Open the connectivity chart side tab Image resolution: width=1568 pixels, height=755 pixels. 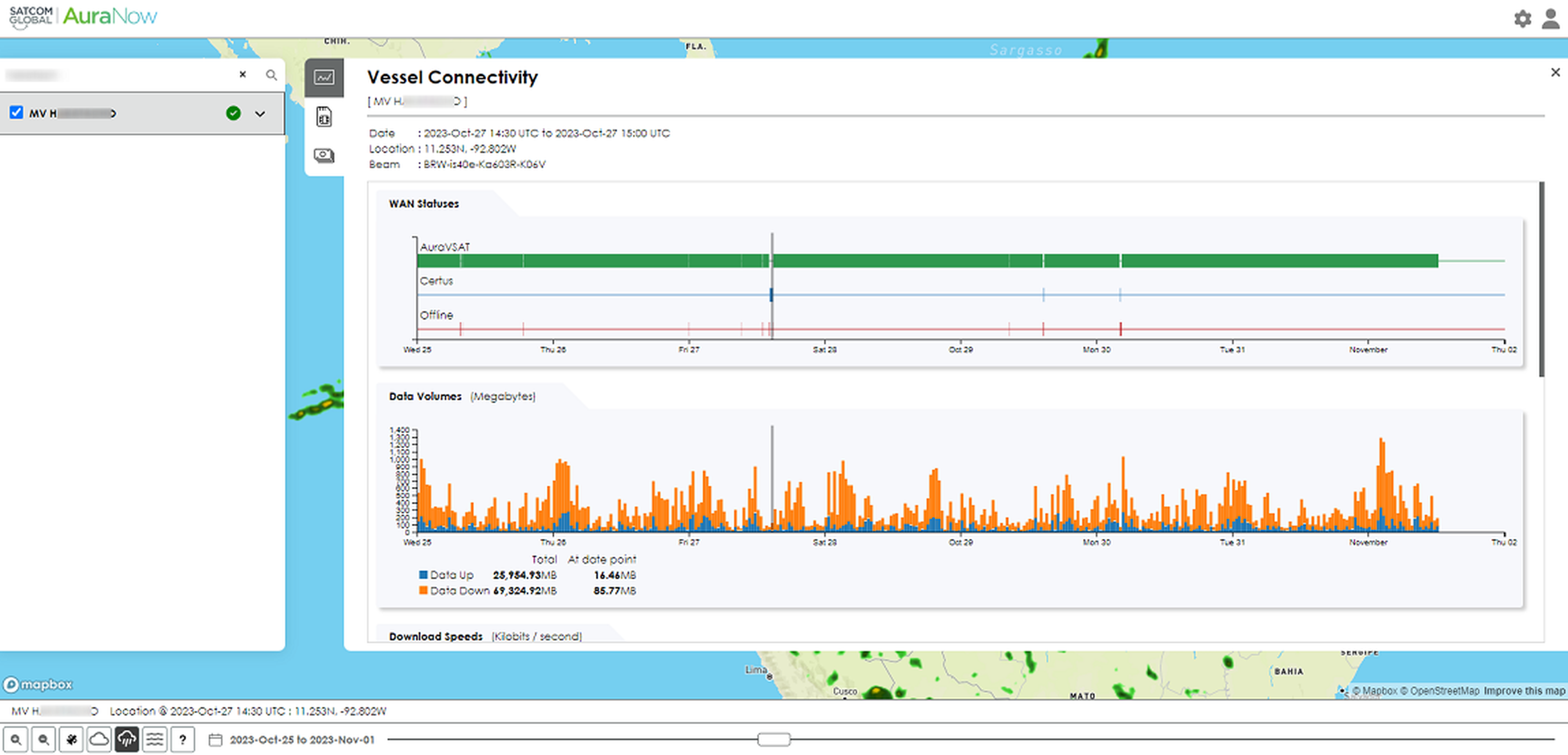[324, 77]
